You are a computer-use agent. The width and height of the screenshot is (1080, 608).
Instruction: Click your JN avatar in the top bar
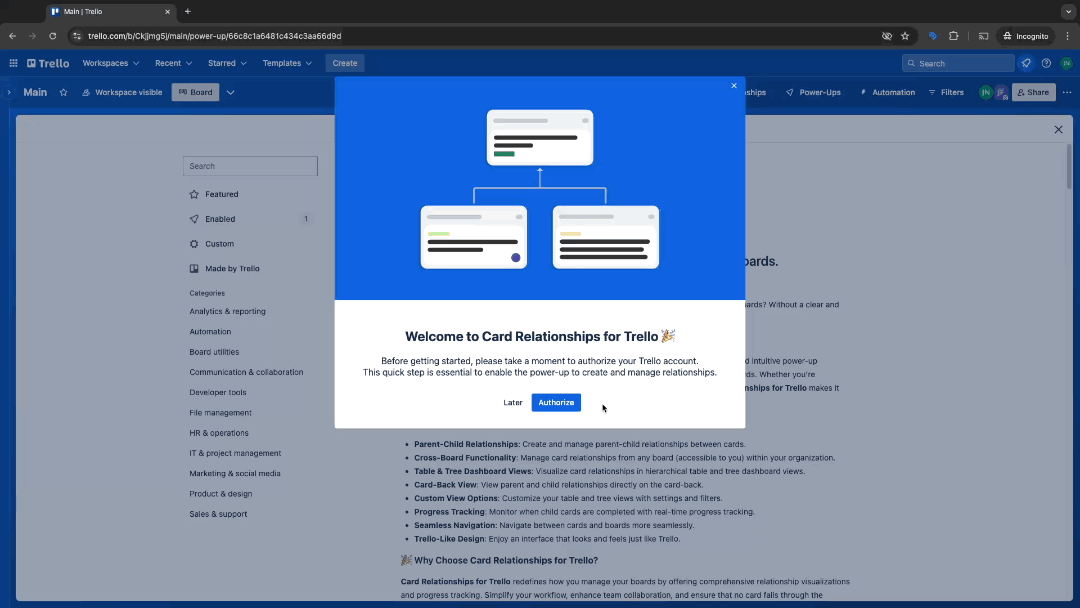(1066, 62)
